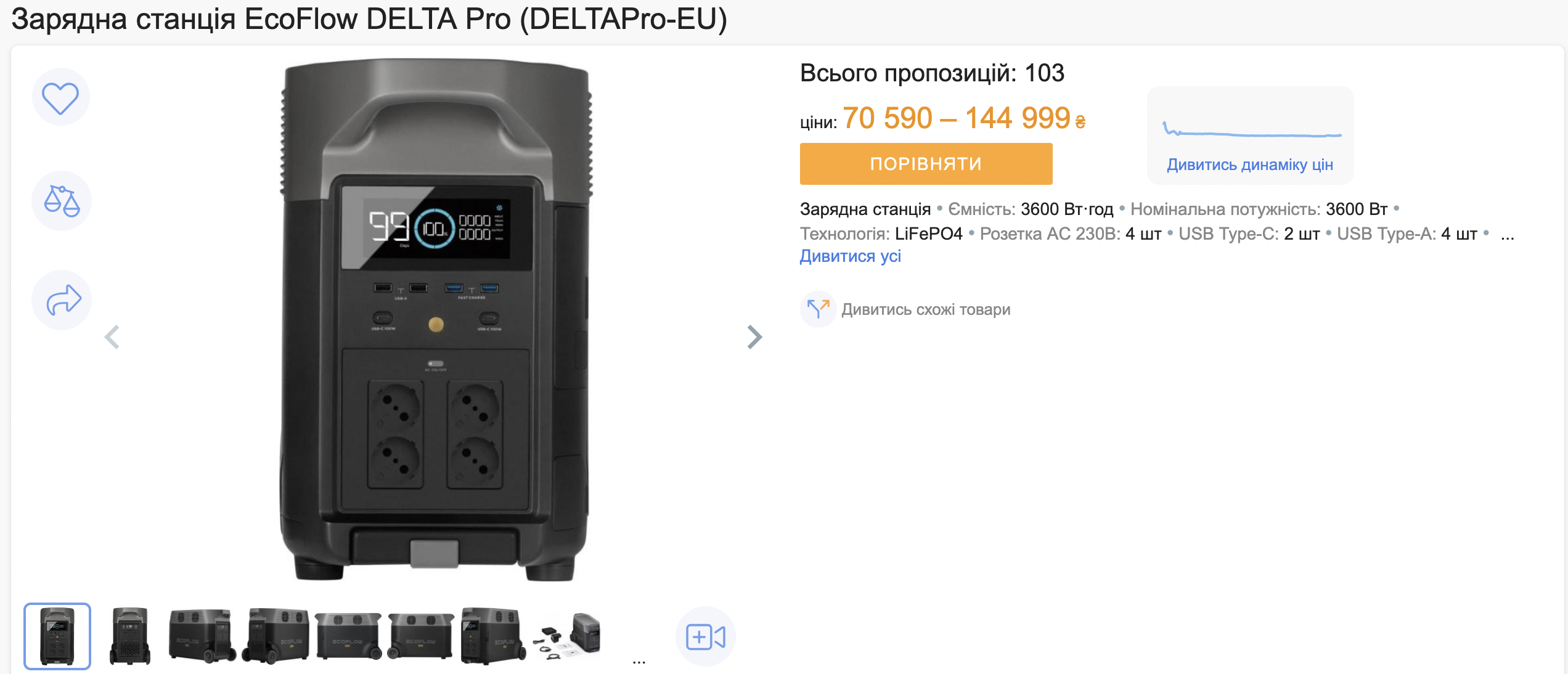Add product to favorites with heart icon
Image resolution: width=1568 pixels, height=674 pixels.
point(60,97)
